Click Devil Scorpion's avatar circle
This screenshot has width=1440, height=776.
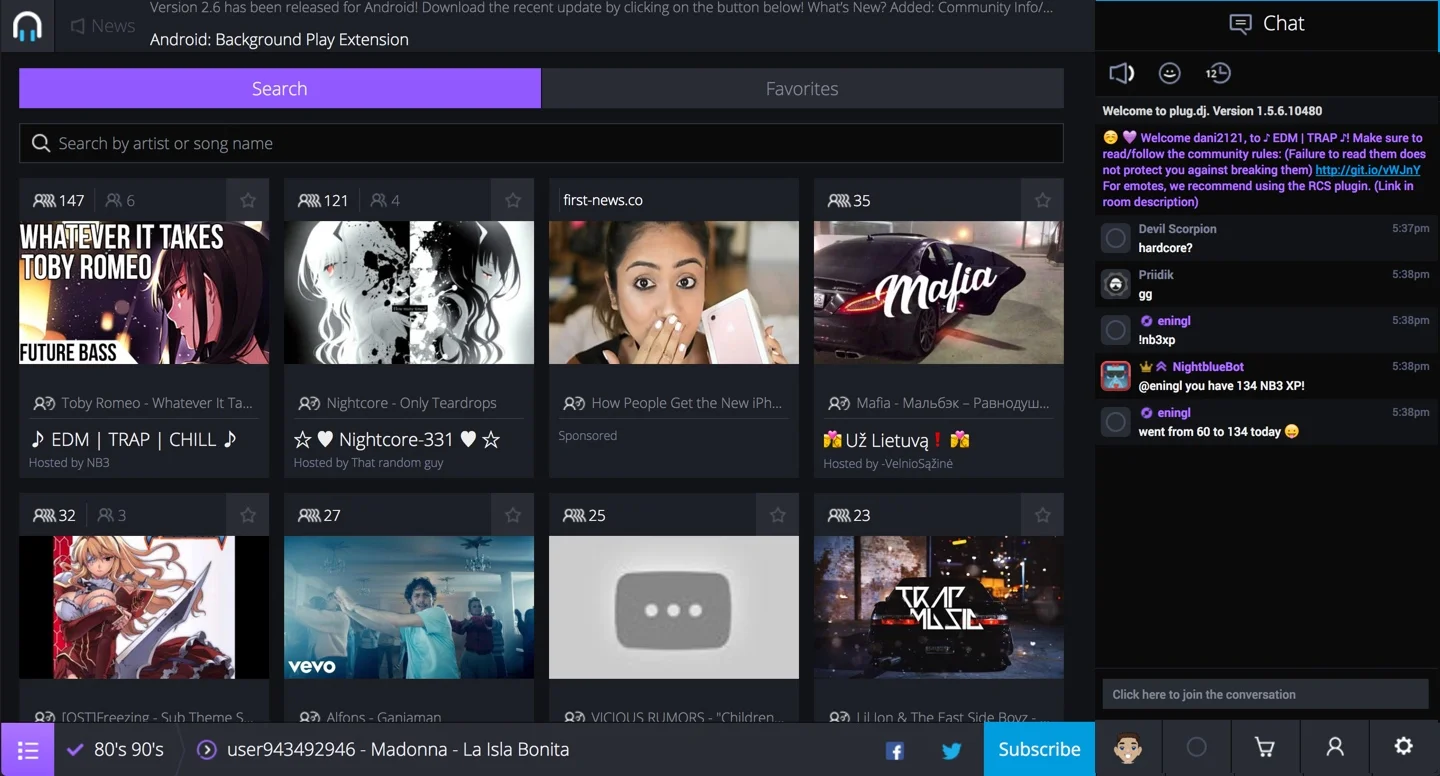(1116, 238)
